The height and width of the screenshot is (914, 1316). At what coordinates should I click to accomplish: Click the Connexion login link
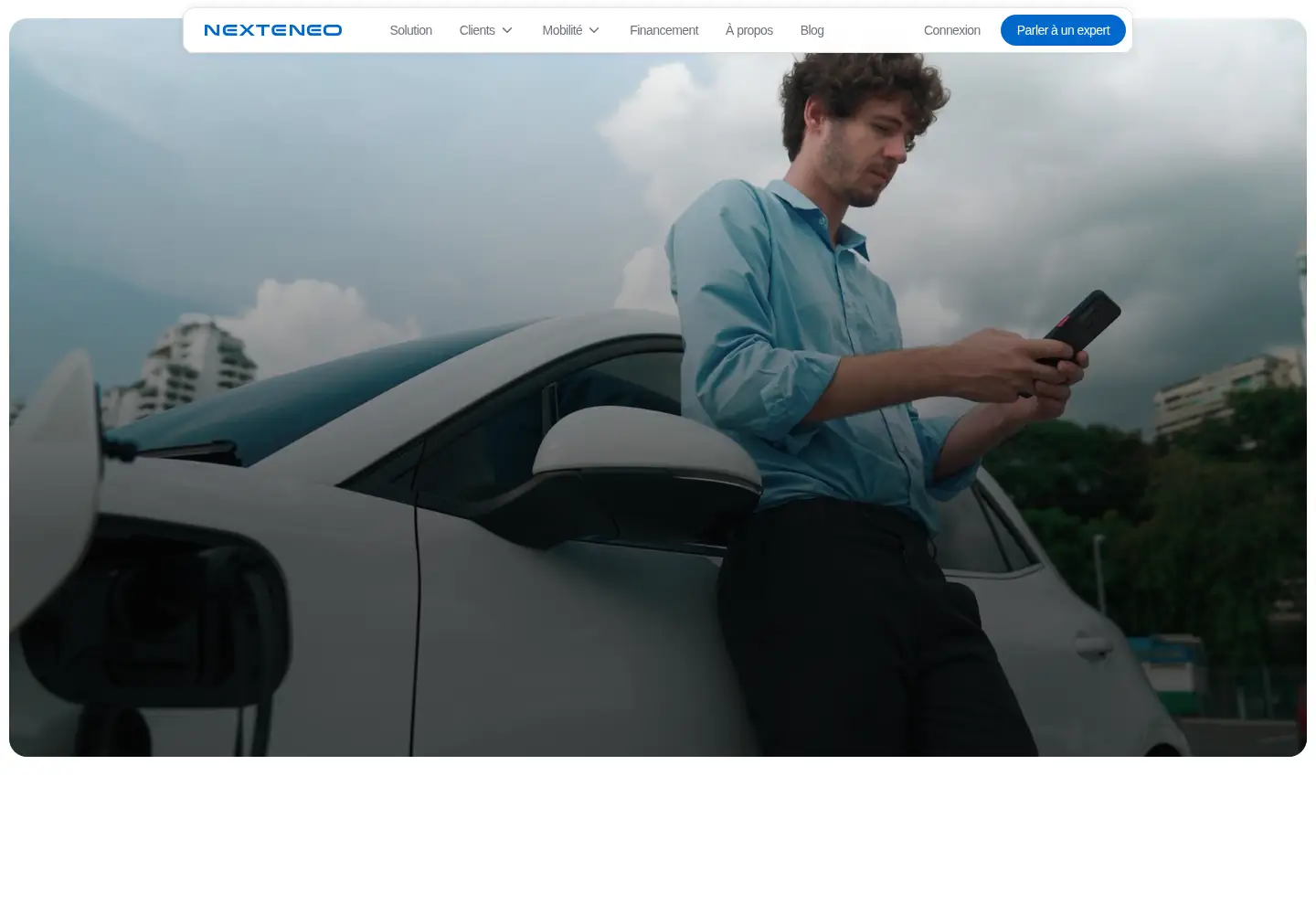[951, 30]
